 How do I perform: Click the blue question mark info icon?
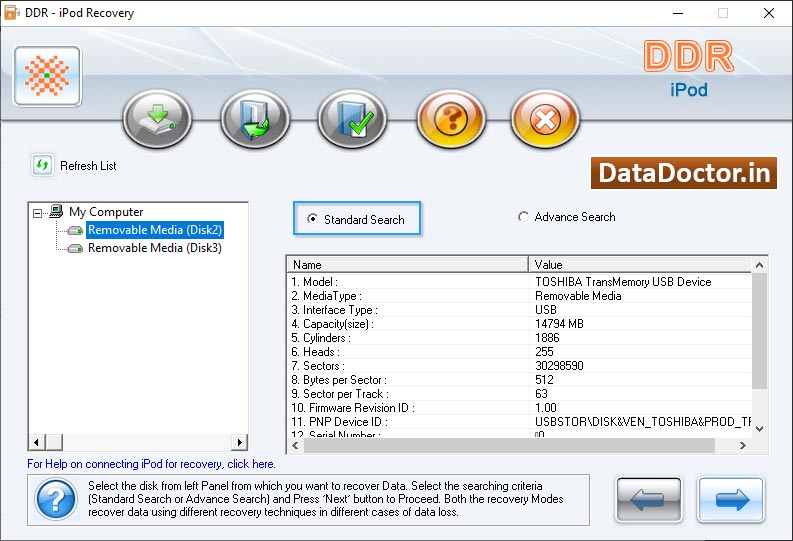pyautogui.click(x=56, y=500)
